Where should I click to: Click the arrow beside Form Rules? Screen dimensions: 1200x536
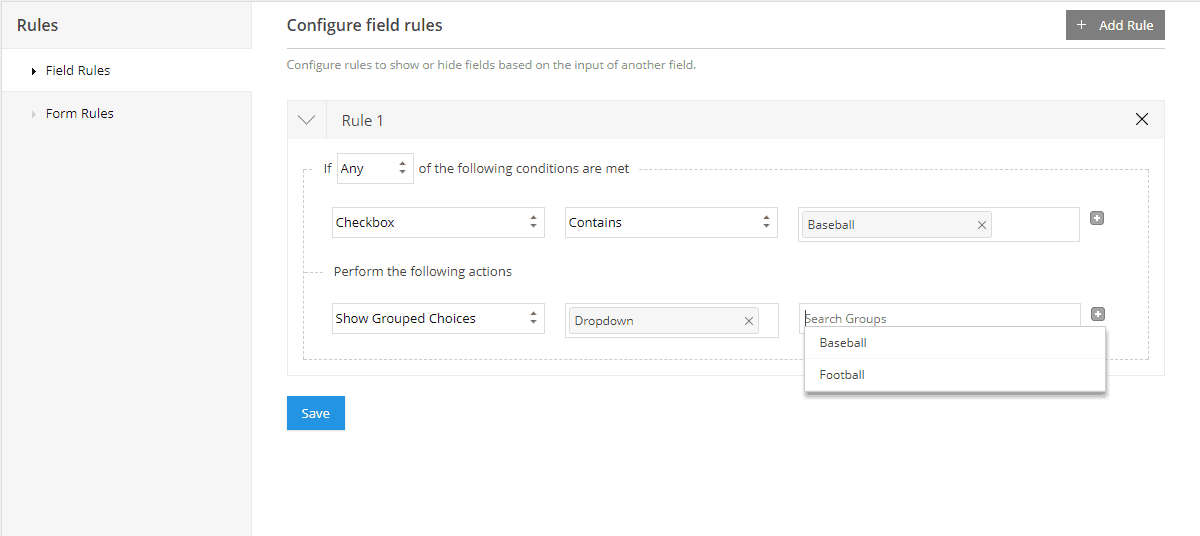[x=34, y=114]
